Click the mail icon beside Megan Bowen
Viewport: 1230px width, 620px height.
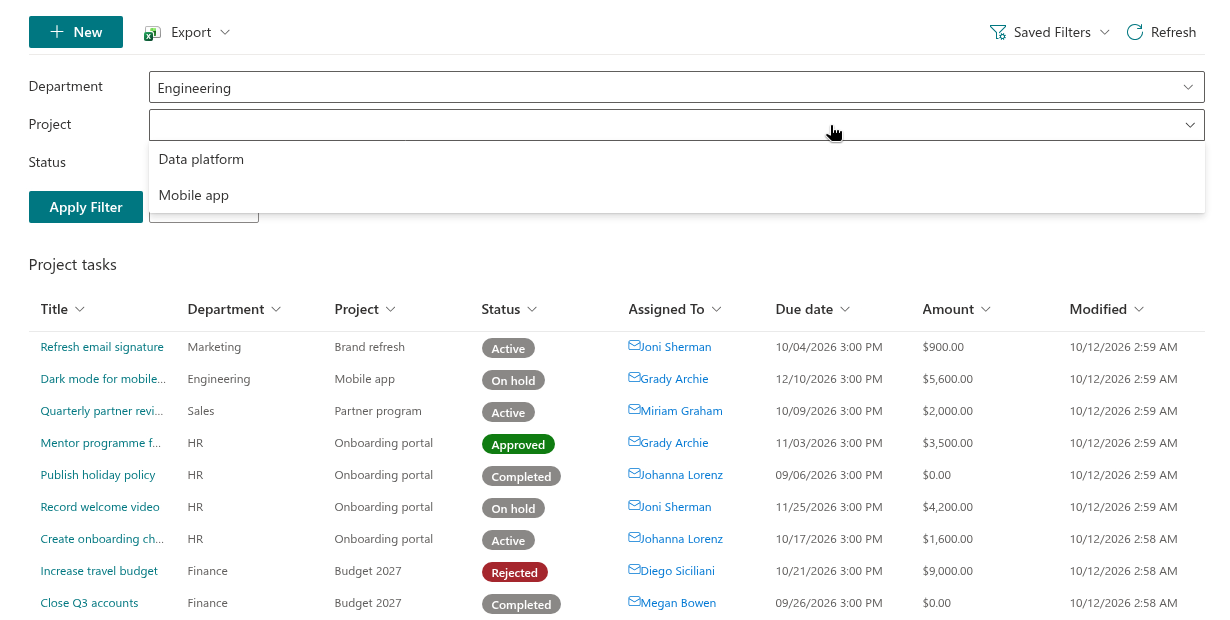(x=634, y=602)
